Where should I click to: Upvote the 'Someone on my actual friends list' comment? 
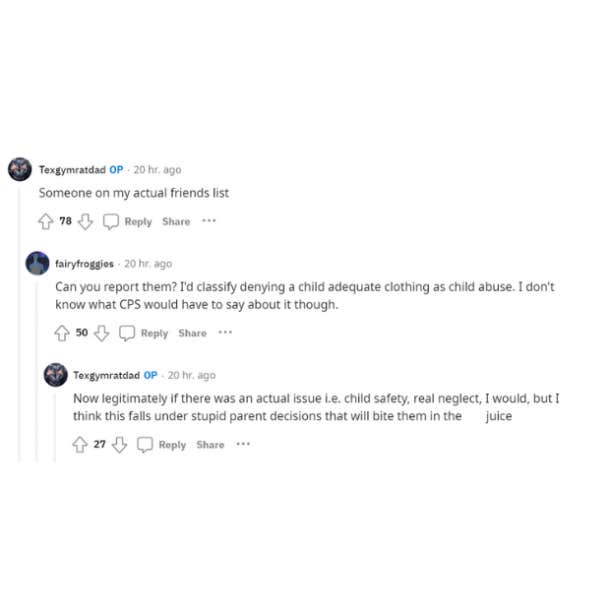(x=46, y=221)
